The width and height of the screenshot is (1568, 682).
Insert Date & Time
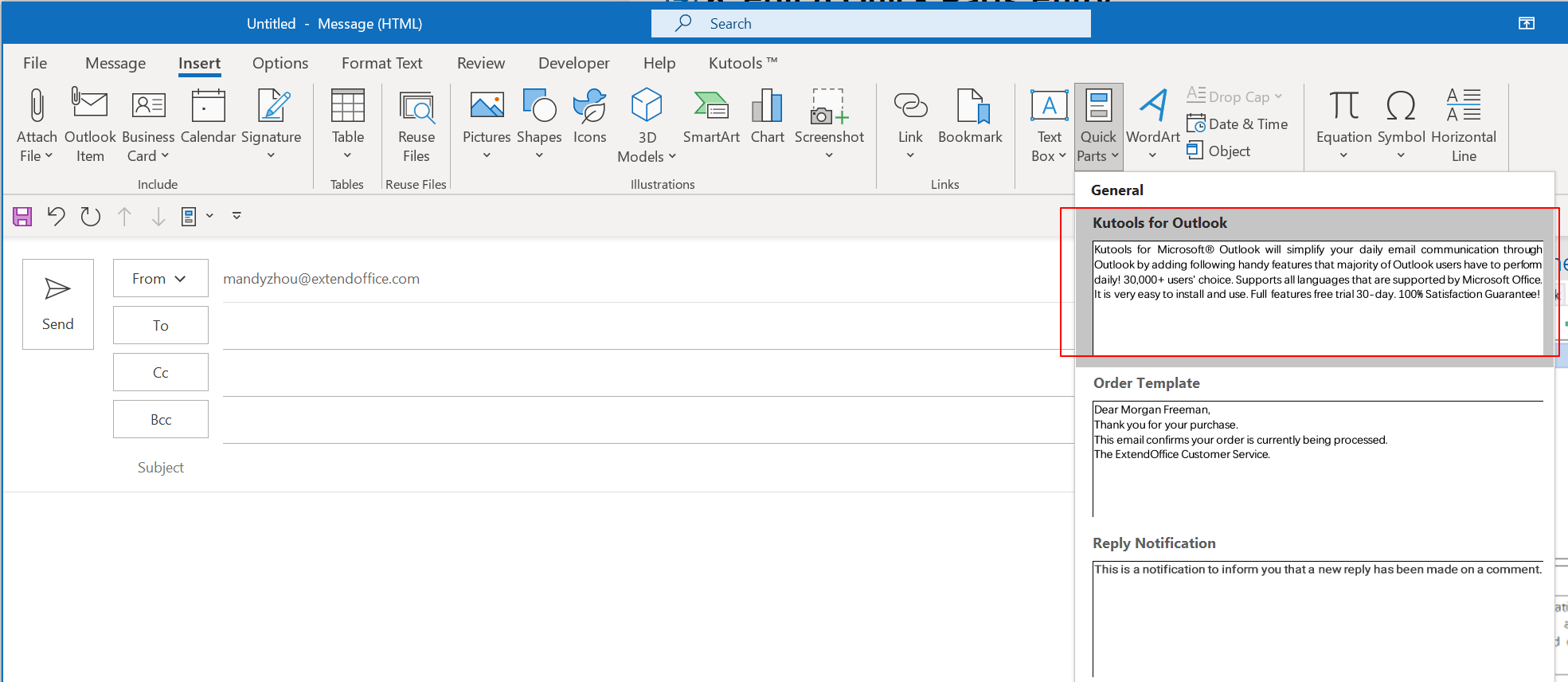tap(1238, 123)
